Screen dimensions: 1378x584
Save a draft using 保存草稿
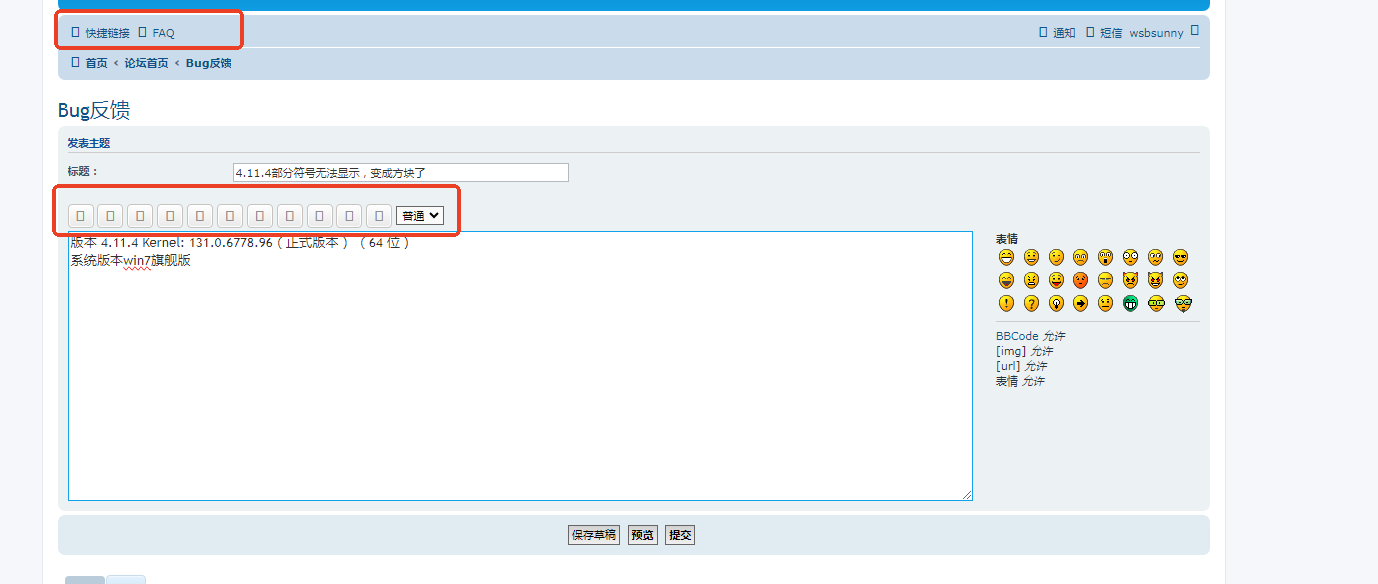tap(593, 534)
